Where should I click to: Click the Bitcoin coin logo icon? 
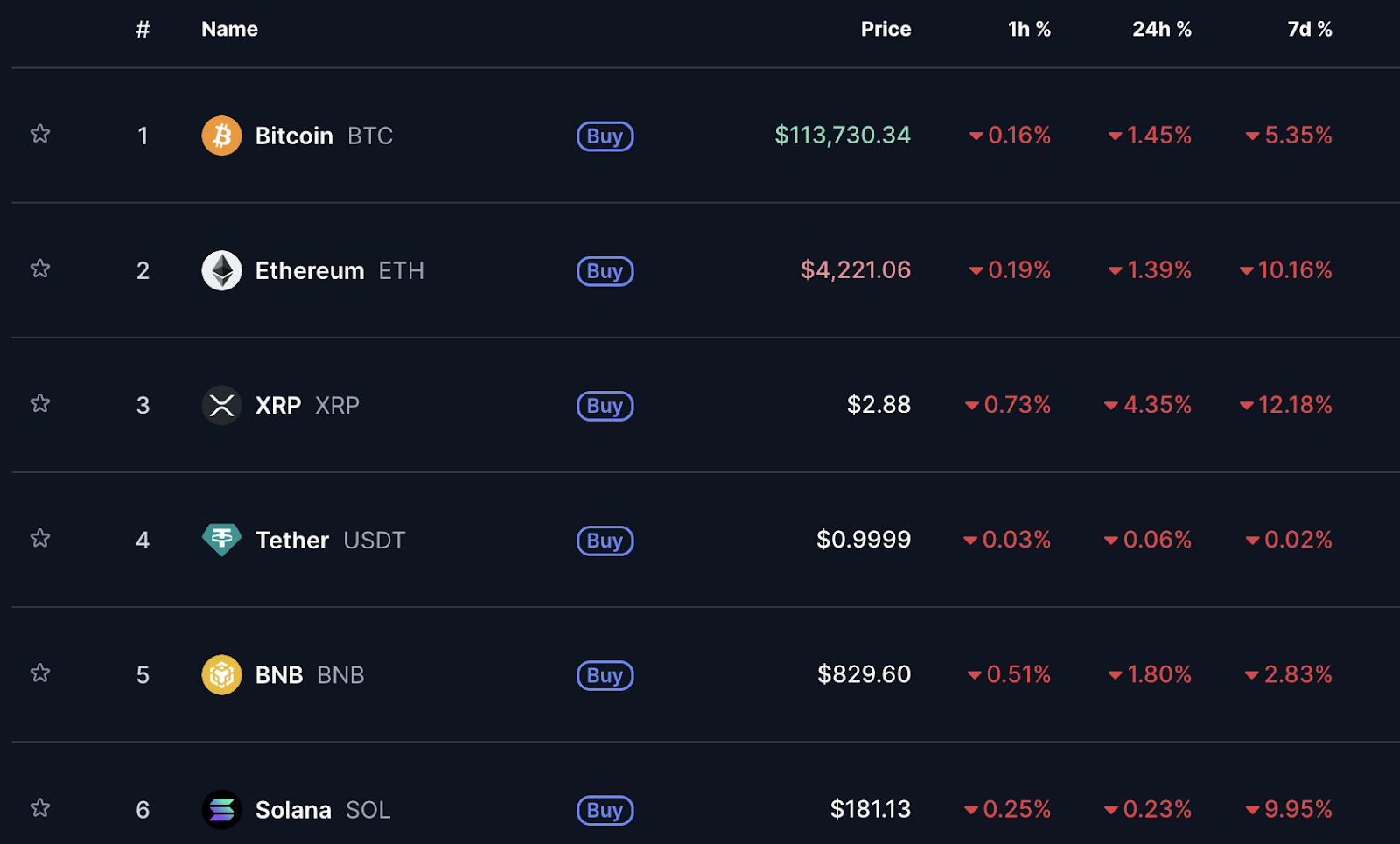pos(221,136)
